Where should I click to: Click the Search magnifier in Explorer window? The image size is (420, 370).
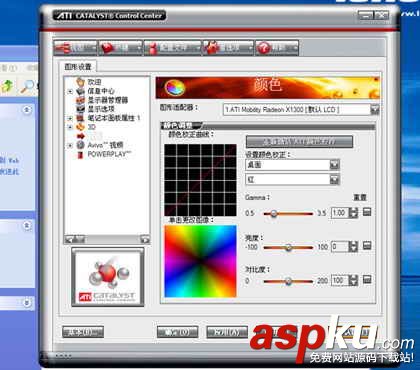click(x=27, y=86)
